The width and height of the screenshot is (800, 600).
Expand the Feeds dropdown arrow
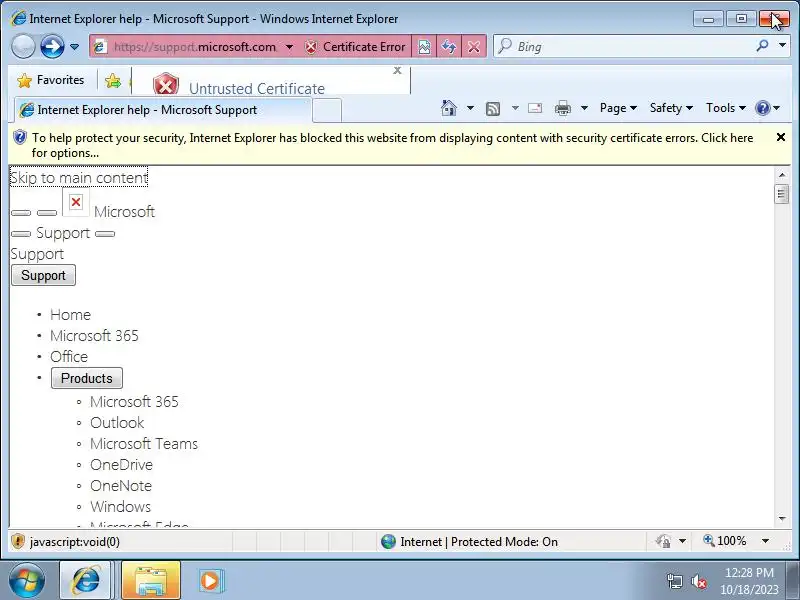click(x=515, y=108)
